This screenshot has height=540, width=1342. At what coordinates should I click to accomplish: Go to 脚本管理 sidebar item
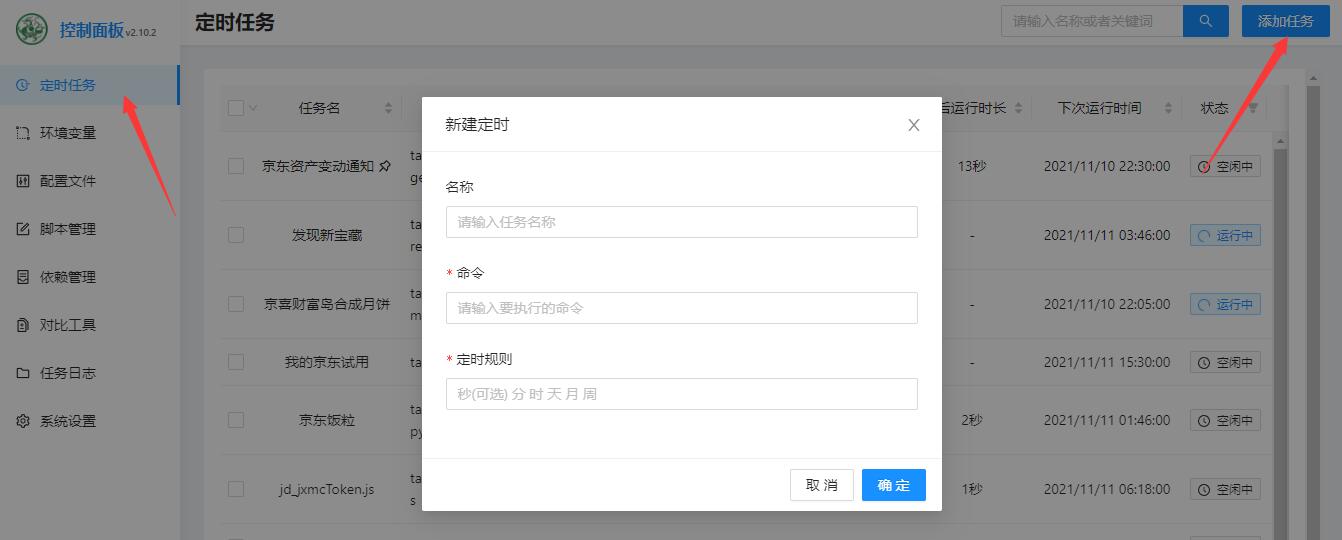point(68,229)
